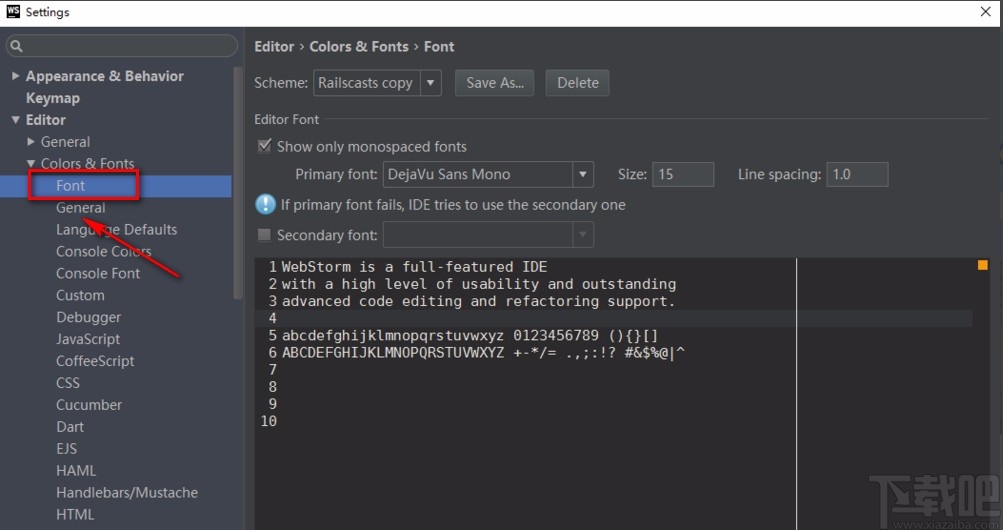1003x530 pixels.
Task: Click the Save As... button
Action: coord(495,83)
